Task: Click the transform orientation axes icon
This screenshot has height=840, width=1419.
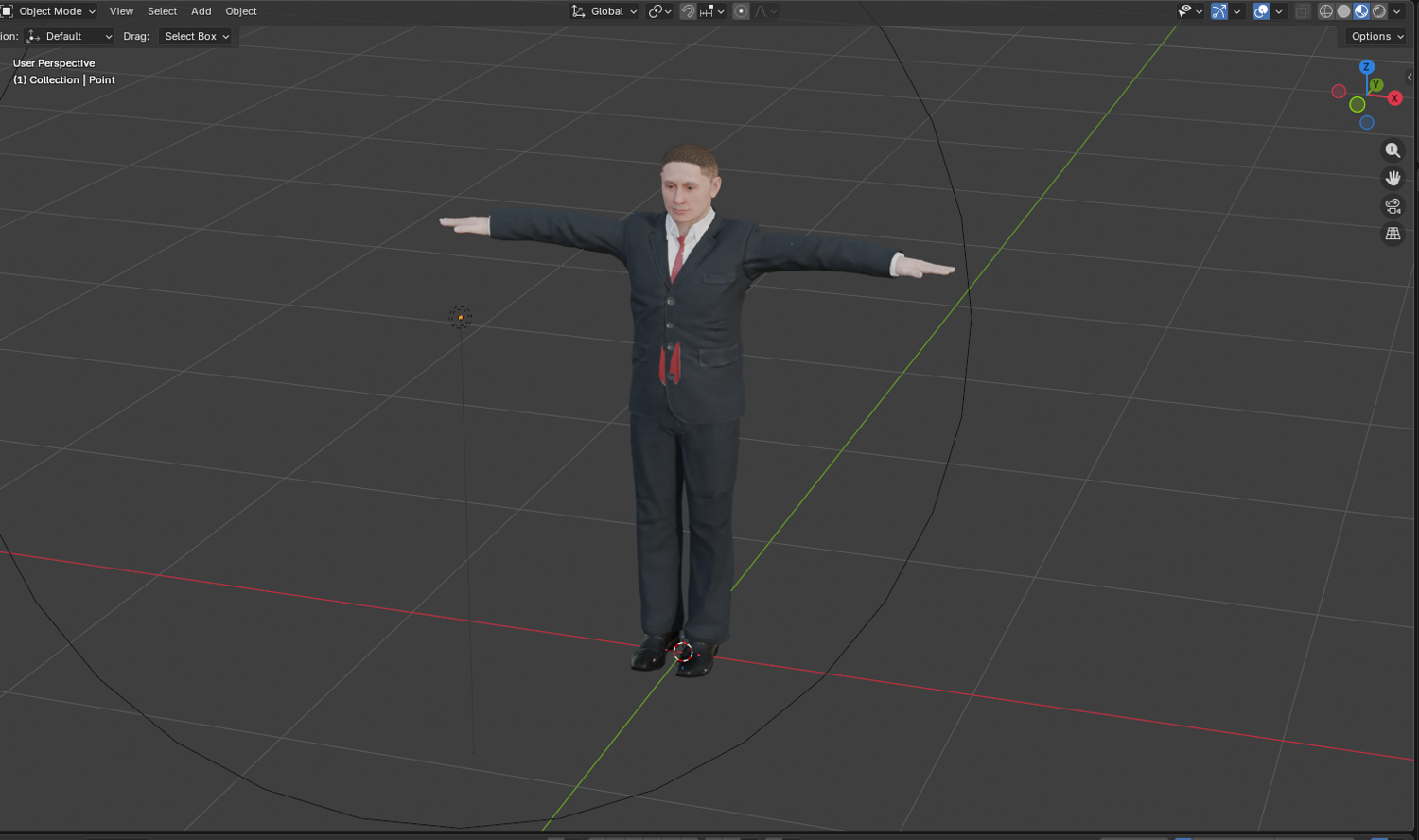Action: coord(578,11)
